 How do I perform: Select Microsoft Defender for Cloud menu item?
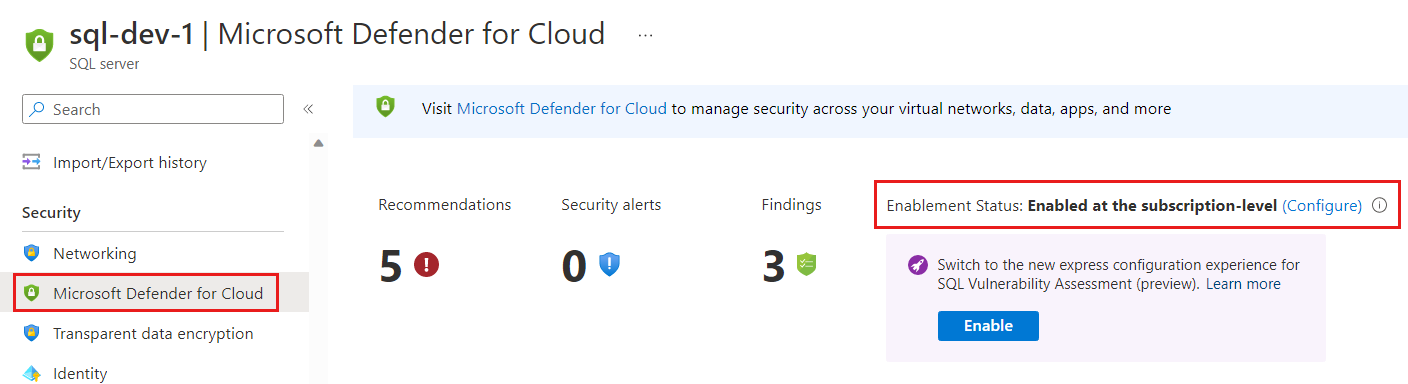[158, 293]
